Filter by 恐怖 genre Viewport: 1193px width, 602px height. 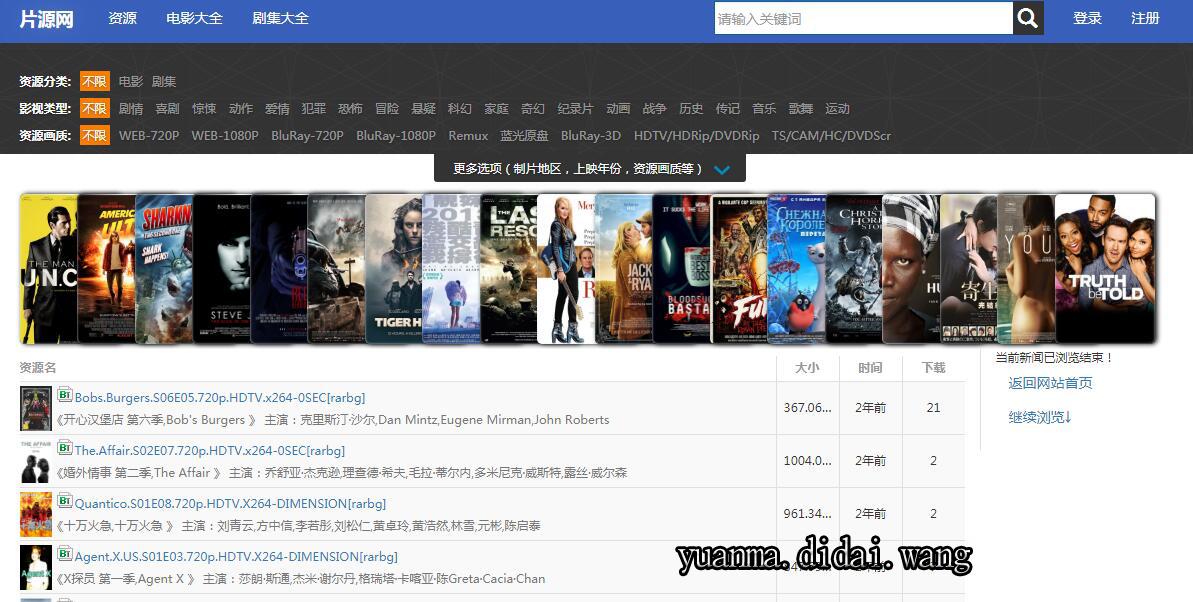[x=350, y=109]
